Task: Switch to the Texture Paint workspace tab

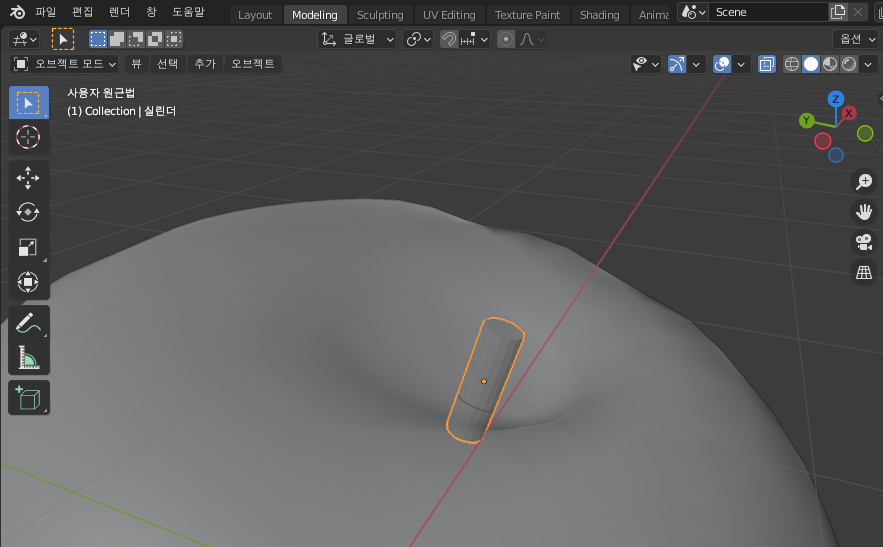Action: coord(527,15)
